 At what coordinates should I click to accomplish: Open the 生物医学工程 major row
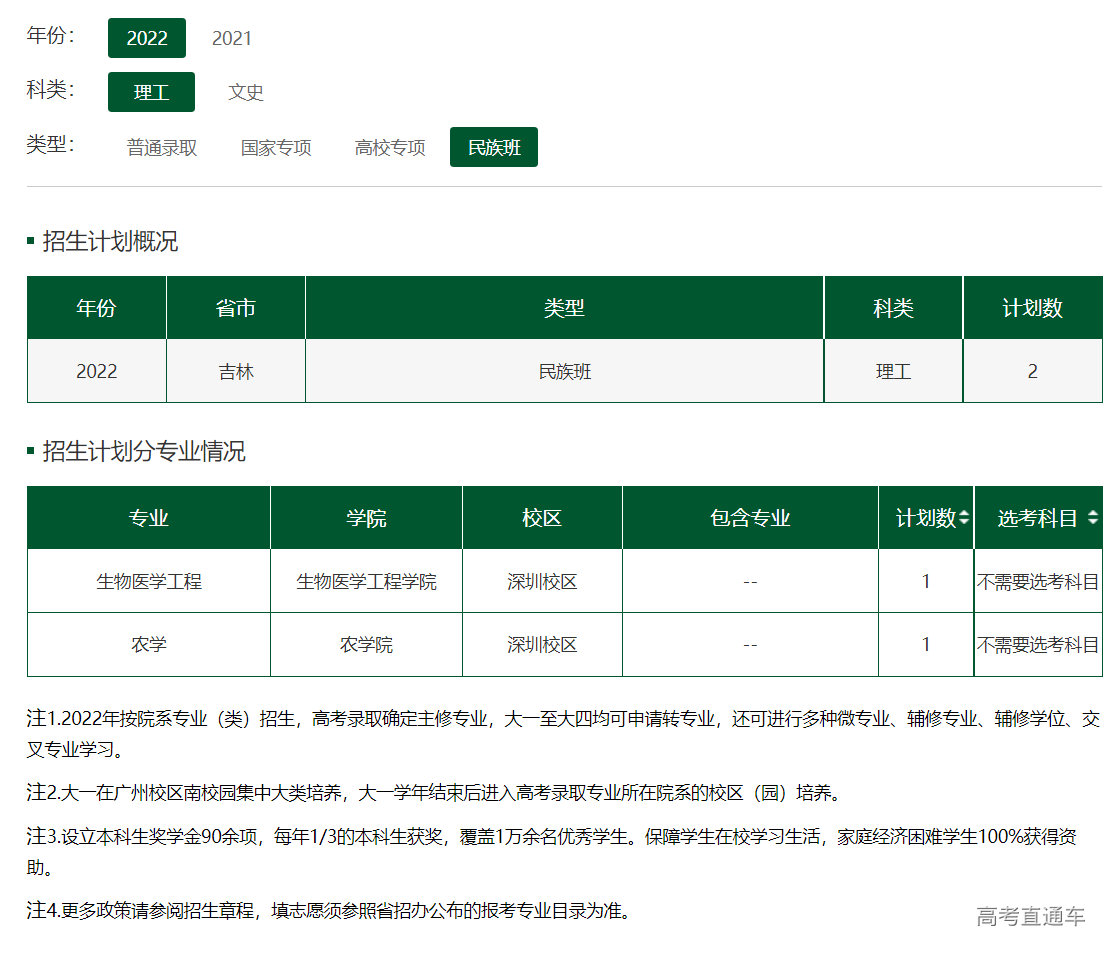pyautogui.click(x=148, y=581)
